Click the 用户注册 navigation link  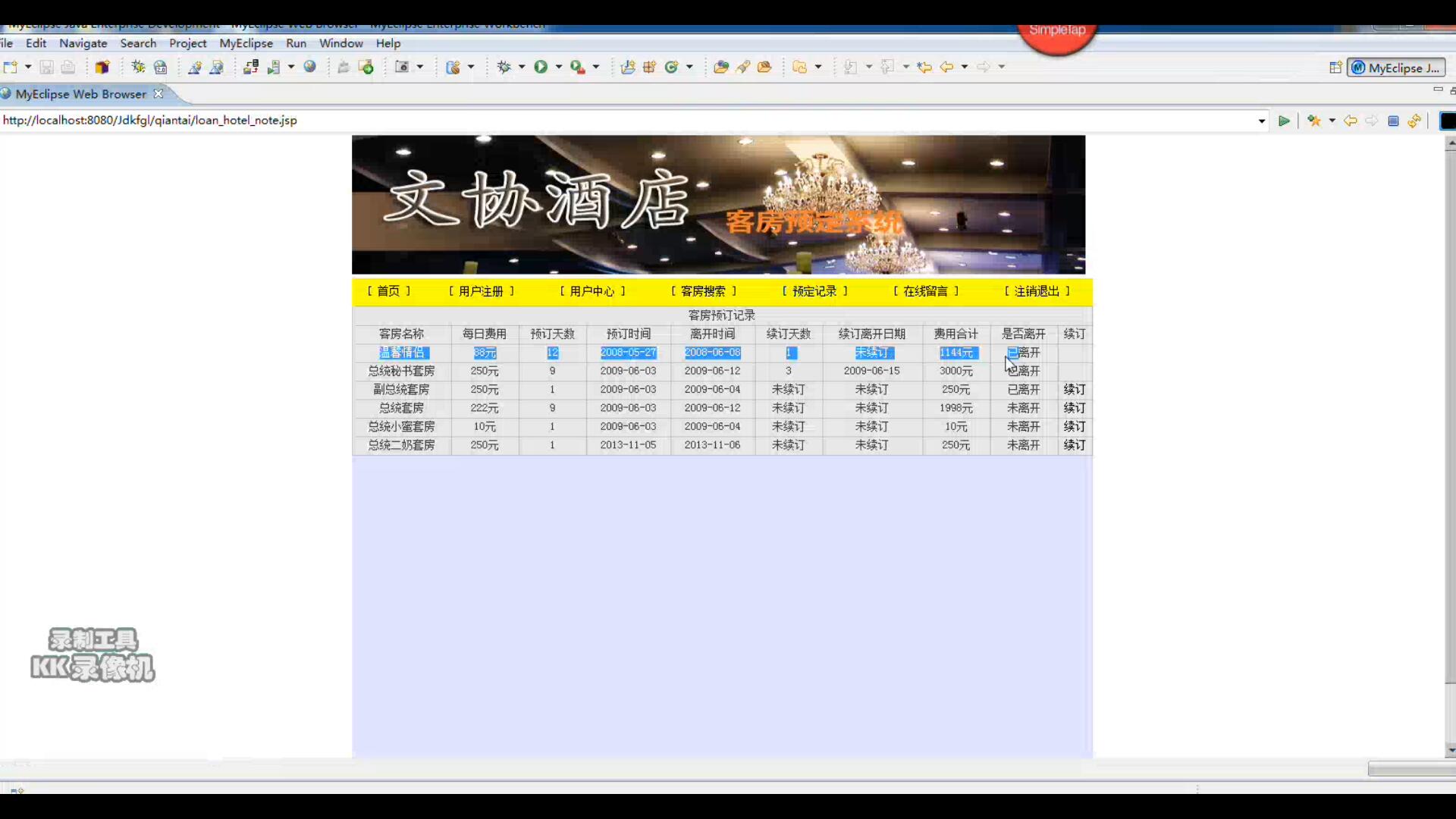coord(482,291)
